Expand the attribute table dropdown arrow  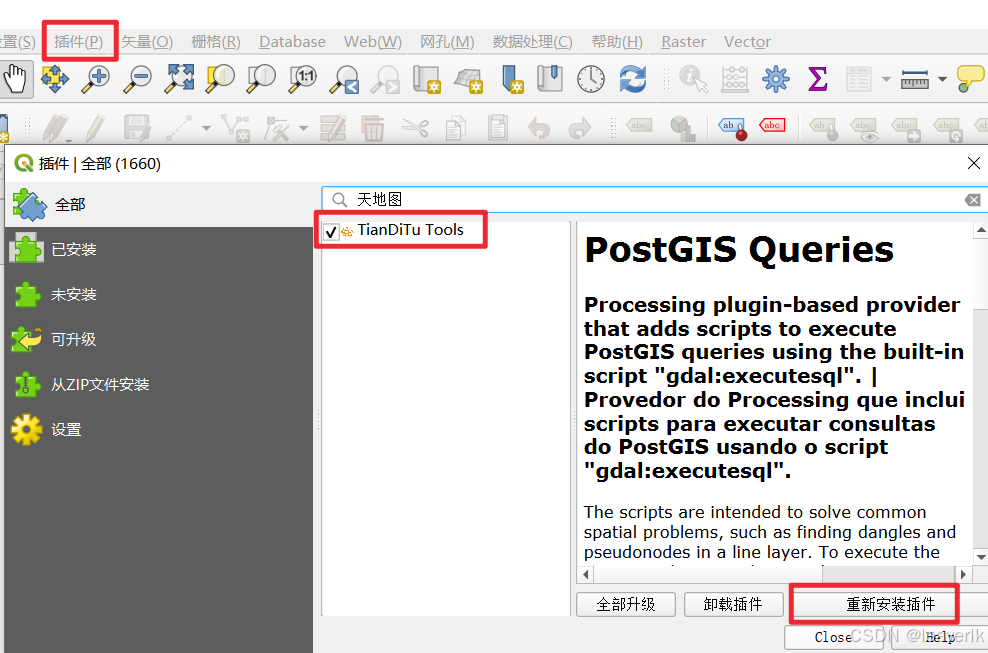point(886,79)
